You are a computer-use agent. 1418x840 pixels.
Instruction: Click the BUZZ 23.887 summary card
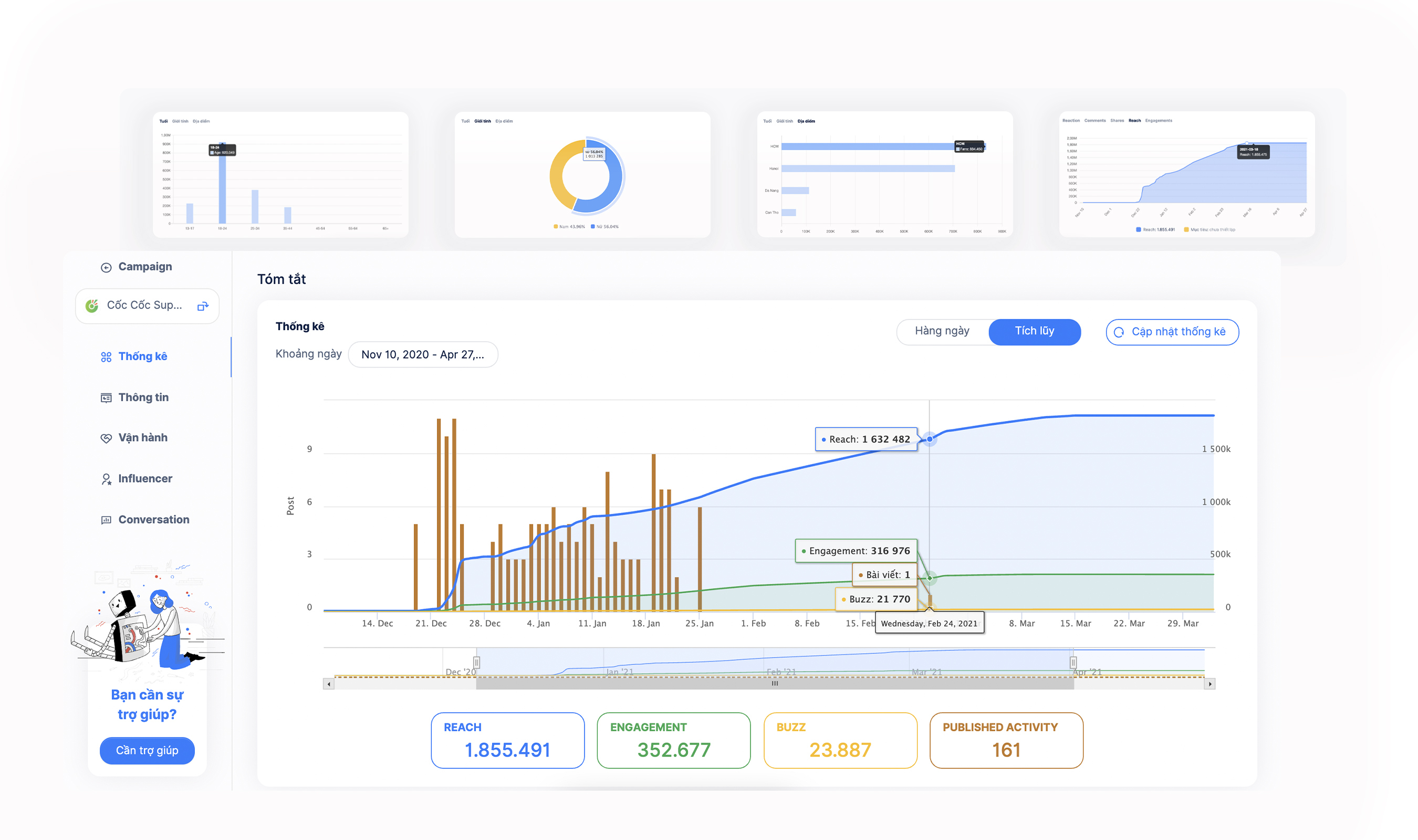(x=840, y=740)
